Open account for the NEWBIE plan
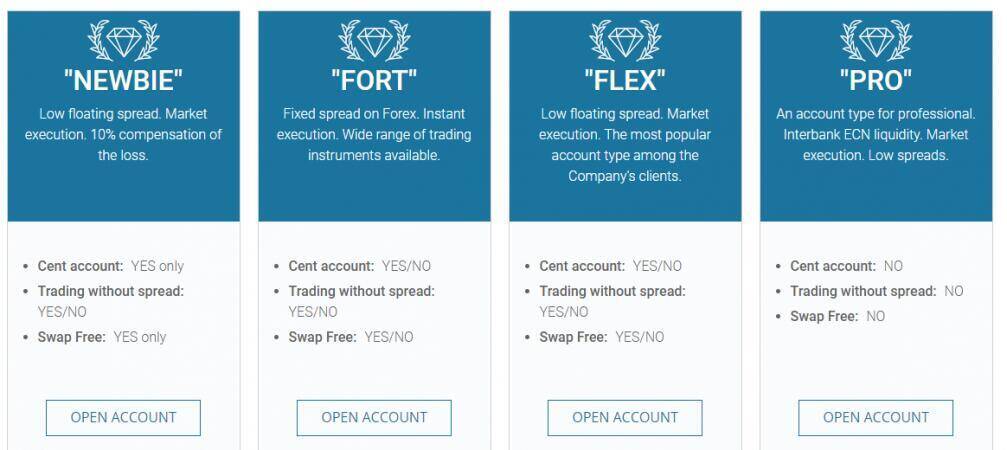 pos(123,417)
